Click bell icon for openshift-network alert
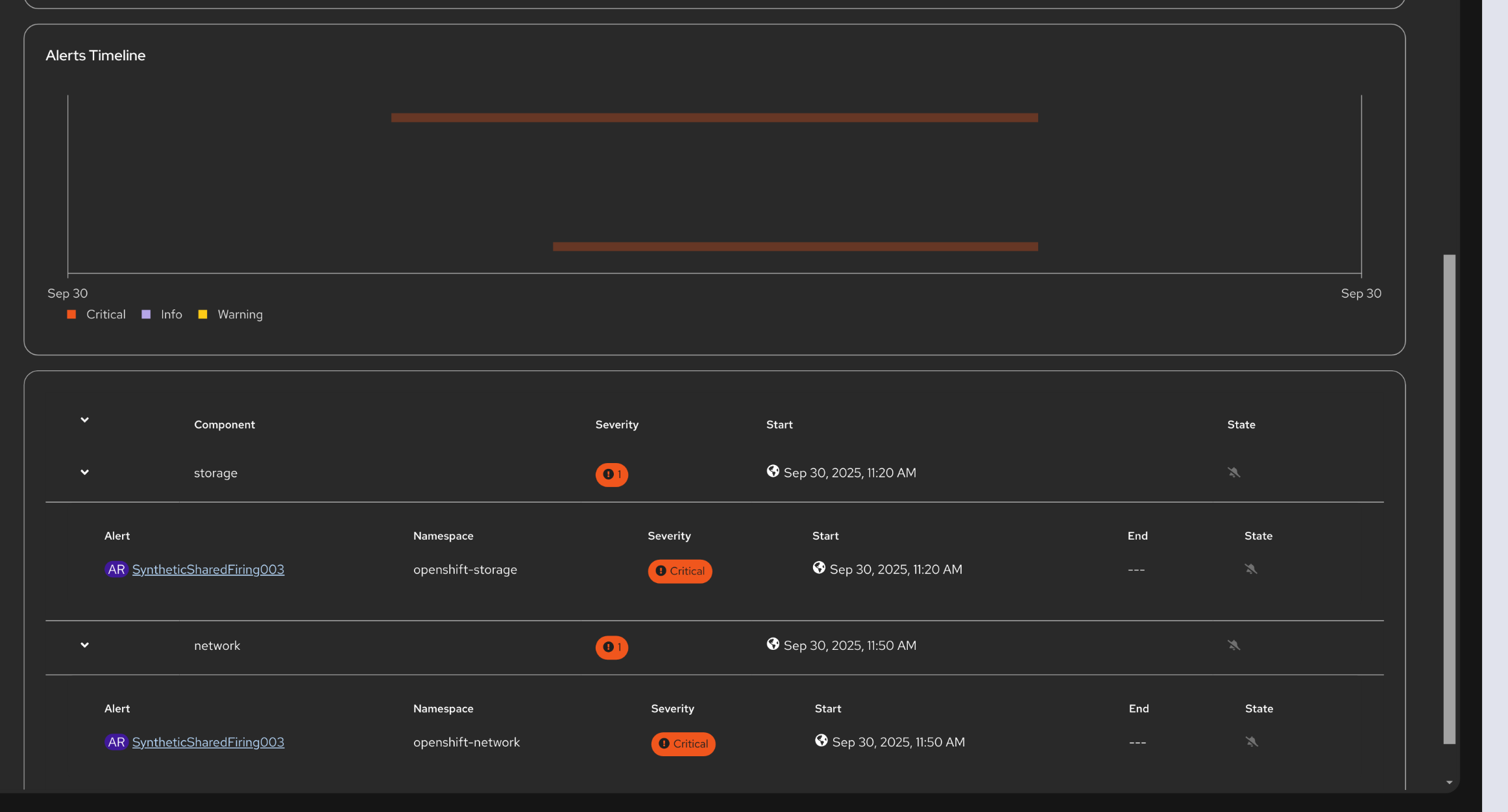The height and width of the screenshot is (812, 1508). tap(1251, 742)
